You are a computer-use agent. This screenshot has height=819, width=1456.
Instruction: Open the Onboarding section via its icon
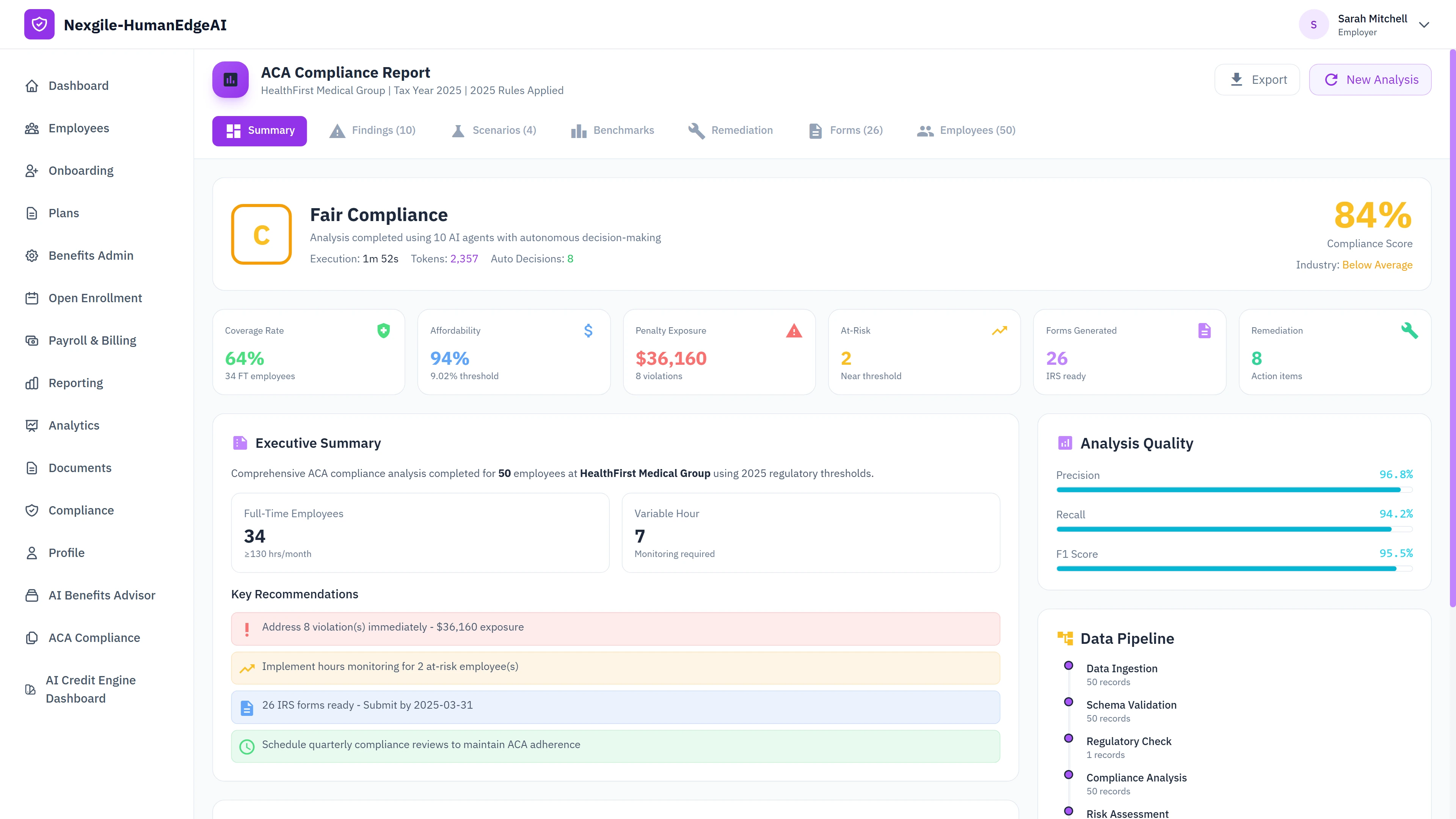(x=32, y=170)
